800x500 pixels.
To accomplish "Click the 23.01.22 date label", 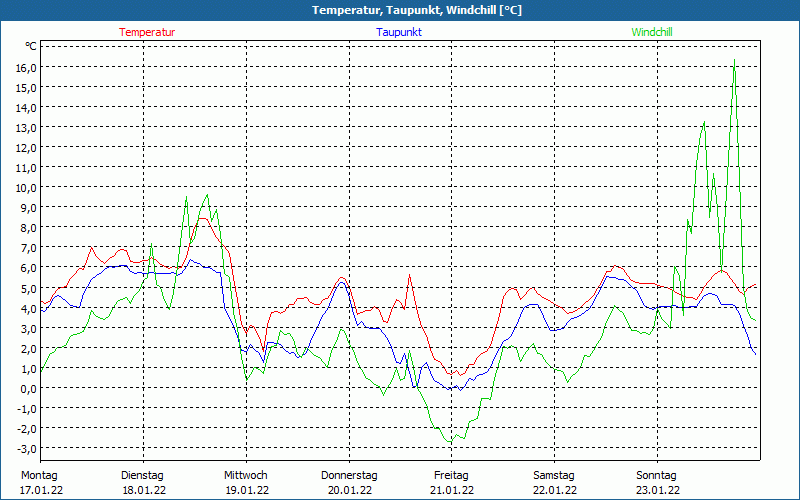I will (x=658, y=490).
